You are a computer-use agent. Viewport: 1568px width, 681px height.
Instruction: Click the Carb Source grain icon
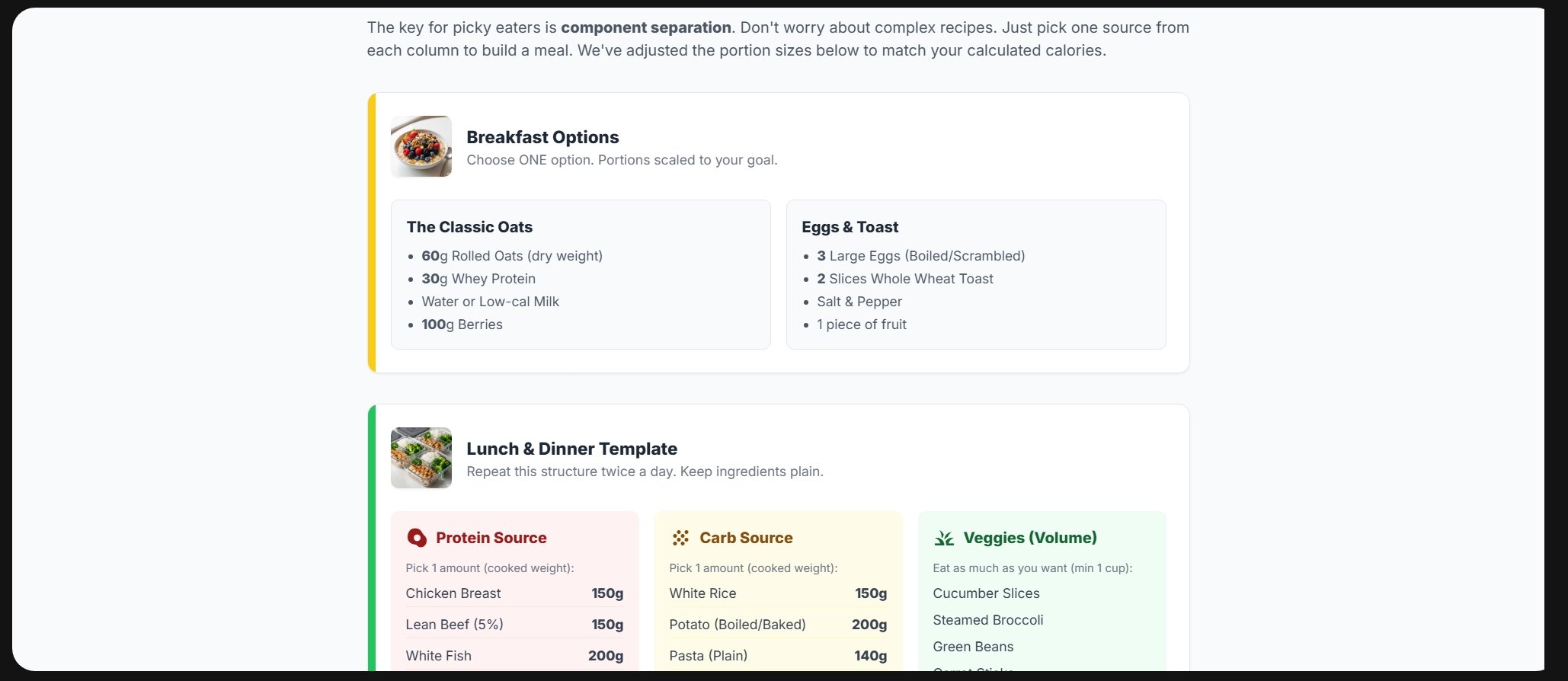tap(680, 538)
